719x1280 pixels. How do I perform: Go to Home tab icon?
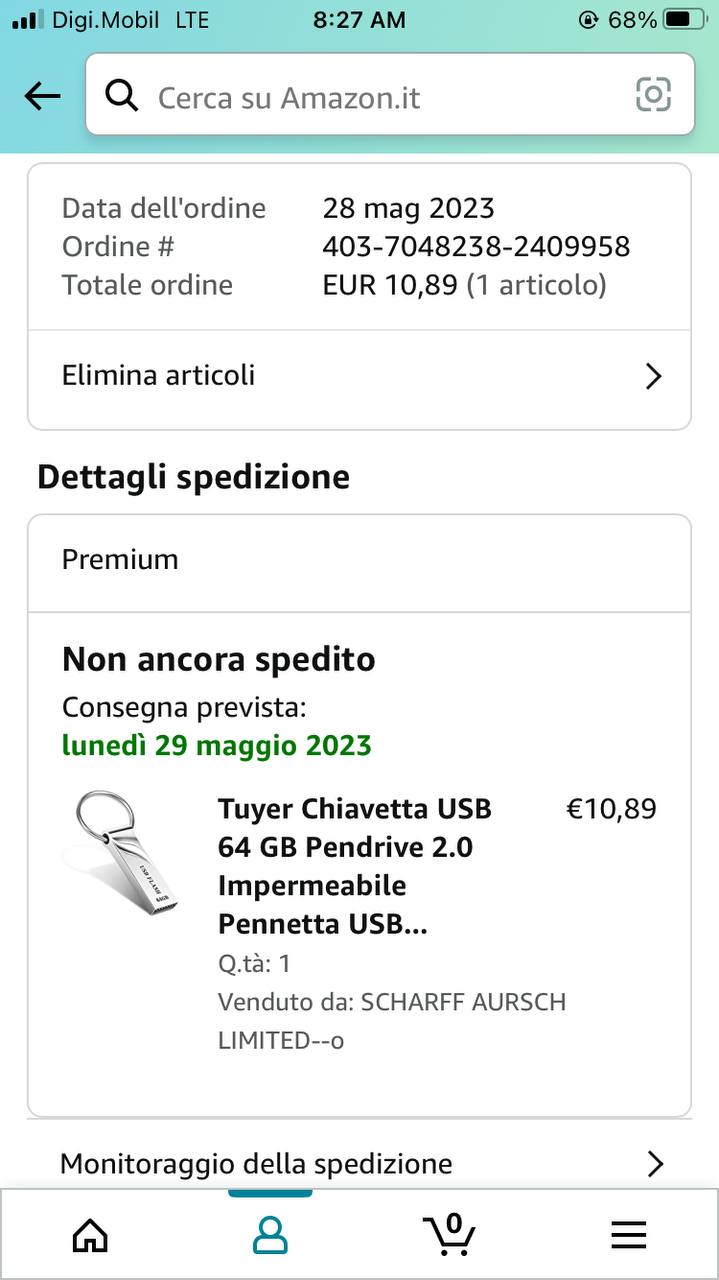[90, 1235]
